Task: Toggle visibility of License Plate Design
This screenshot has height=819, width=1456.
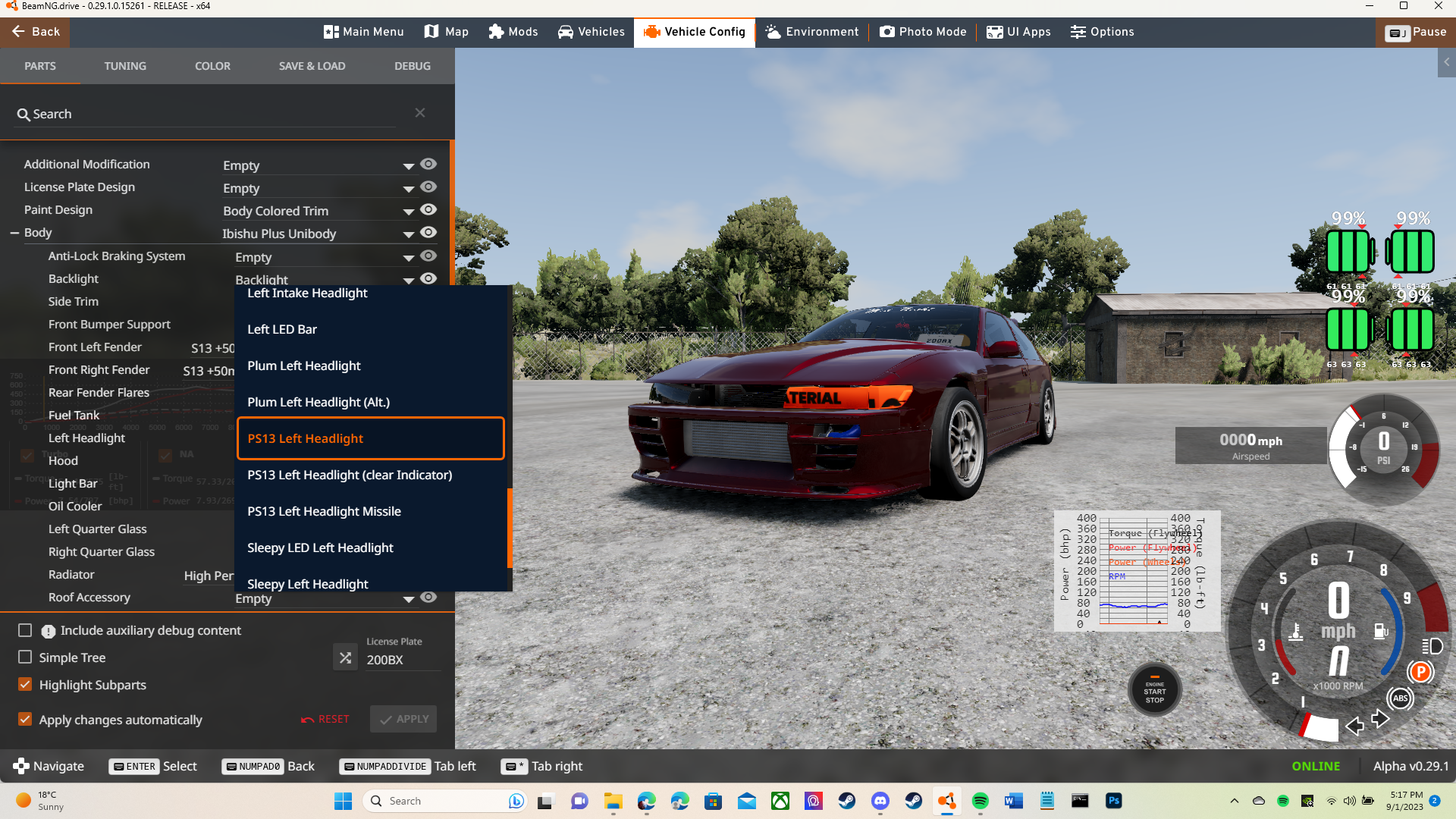Action: click(428, 187)
